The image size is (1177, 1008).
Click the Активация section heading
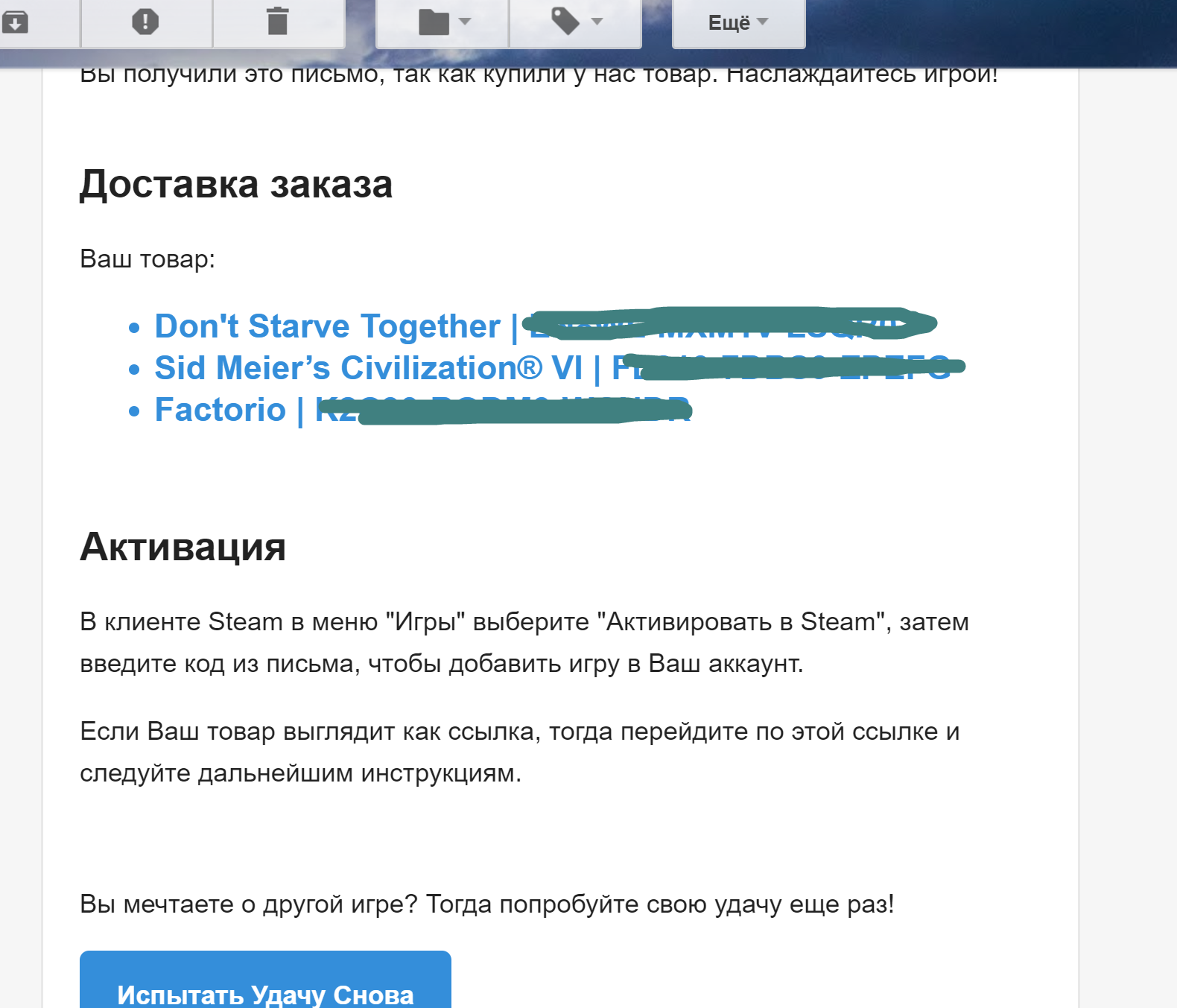(183, 546)
